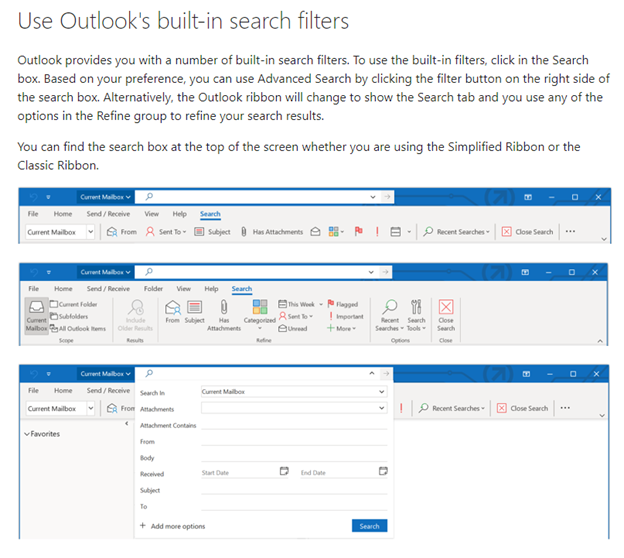624x558 pixels.
Task: Open Search Tools in Classic Ribbon image
Action: coord(416,315)
